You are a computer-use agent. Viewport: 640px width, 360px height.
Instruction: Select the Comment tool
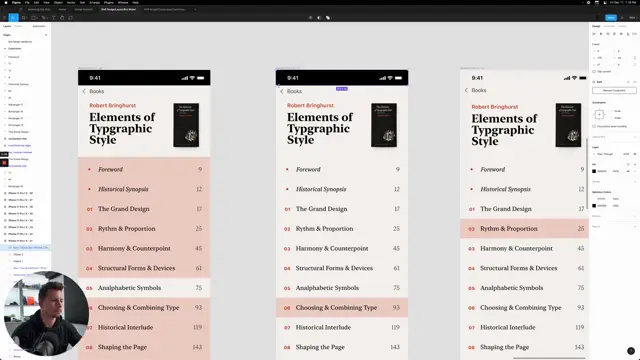71,18
